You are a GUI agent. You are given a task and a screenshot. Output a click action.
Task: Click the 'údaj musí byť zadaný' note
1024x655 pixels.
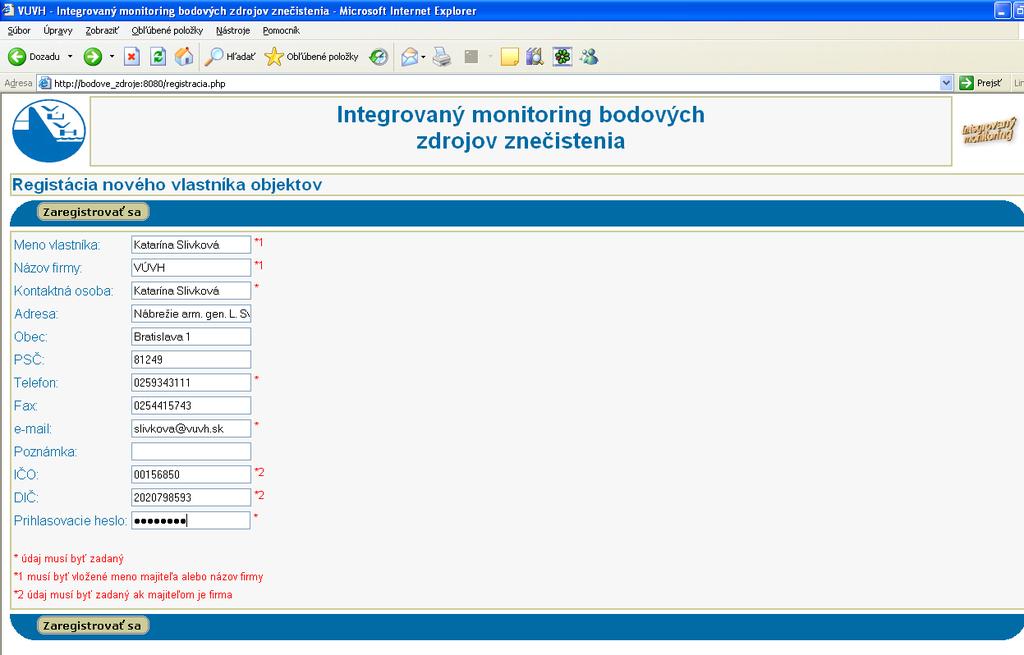coord(69,559)
